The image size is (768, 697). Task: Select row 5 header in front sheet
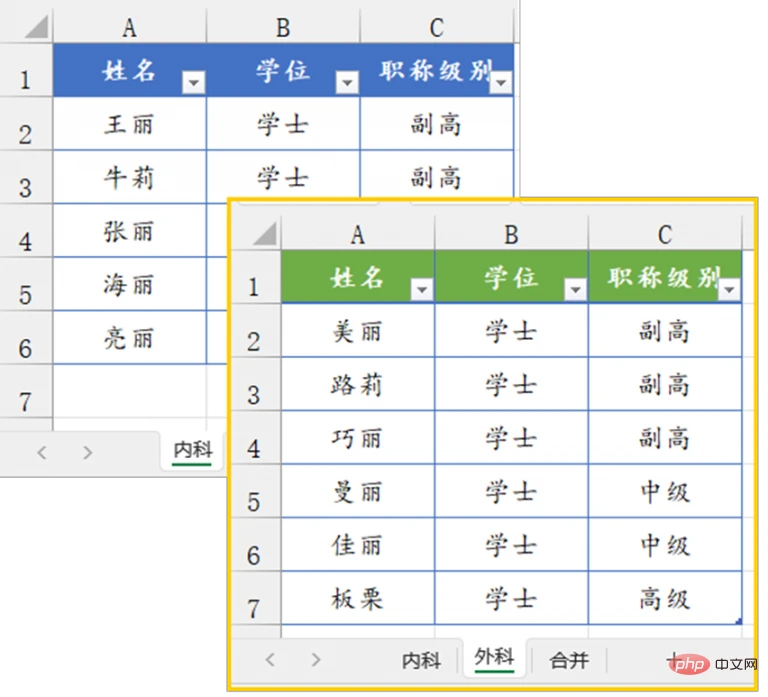[x=255, y=491]
